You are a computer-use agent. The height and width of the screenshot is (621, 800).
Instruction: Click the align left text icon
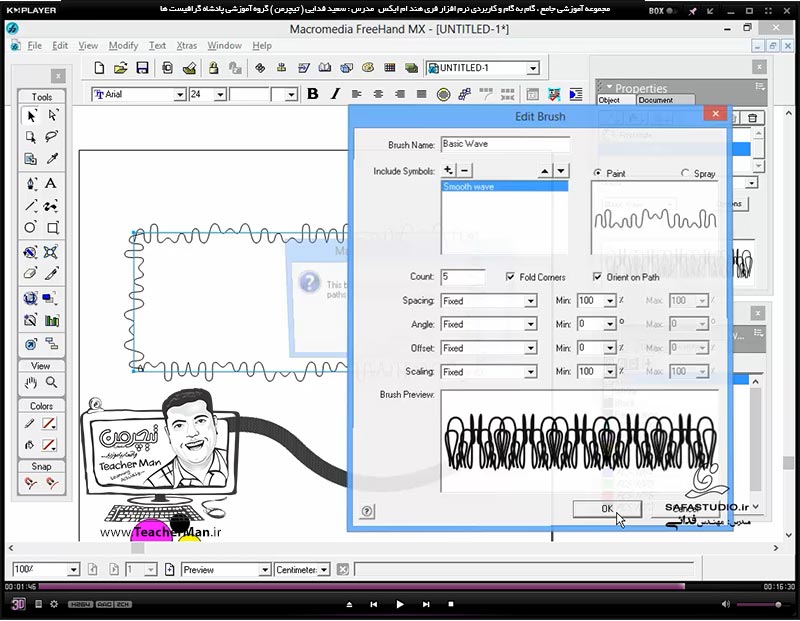[x=357, y=94]
